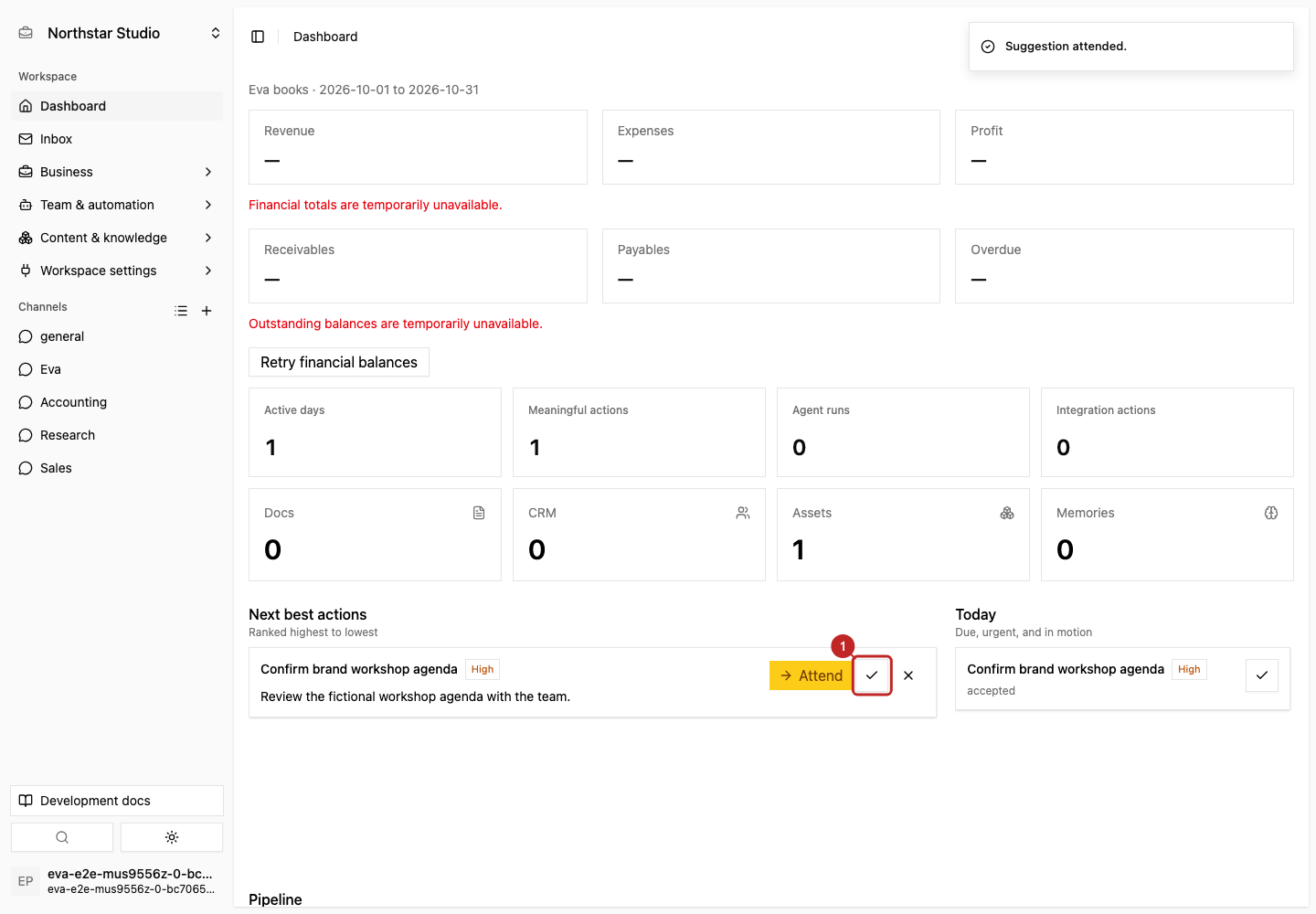Open the Docs card document icon
Image resolution: width=1316 pixels, height=914 pixels.
(x=479, y=513)
